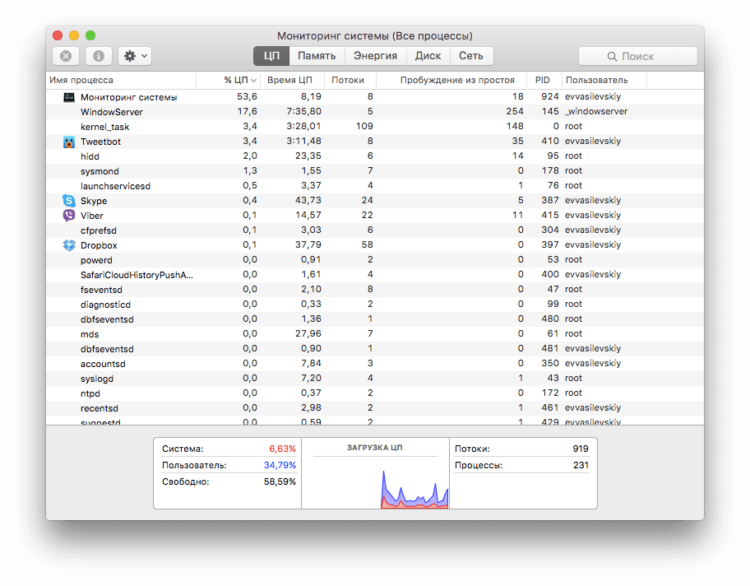Click the Свободно 58,59% value
750x586 pixels.
click(280, 482)
